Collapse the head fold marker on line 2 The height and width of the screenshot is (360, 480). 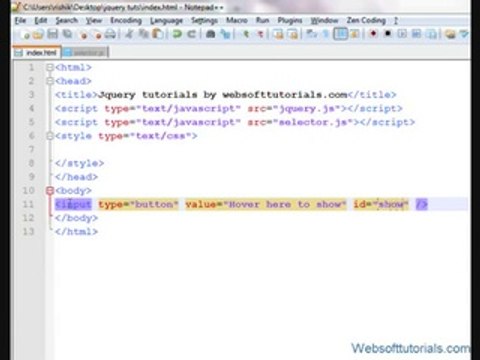click(x=50, y=81)
